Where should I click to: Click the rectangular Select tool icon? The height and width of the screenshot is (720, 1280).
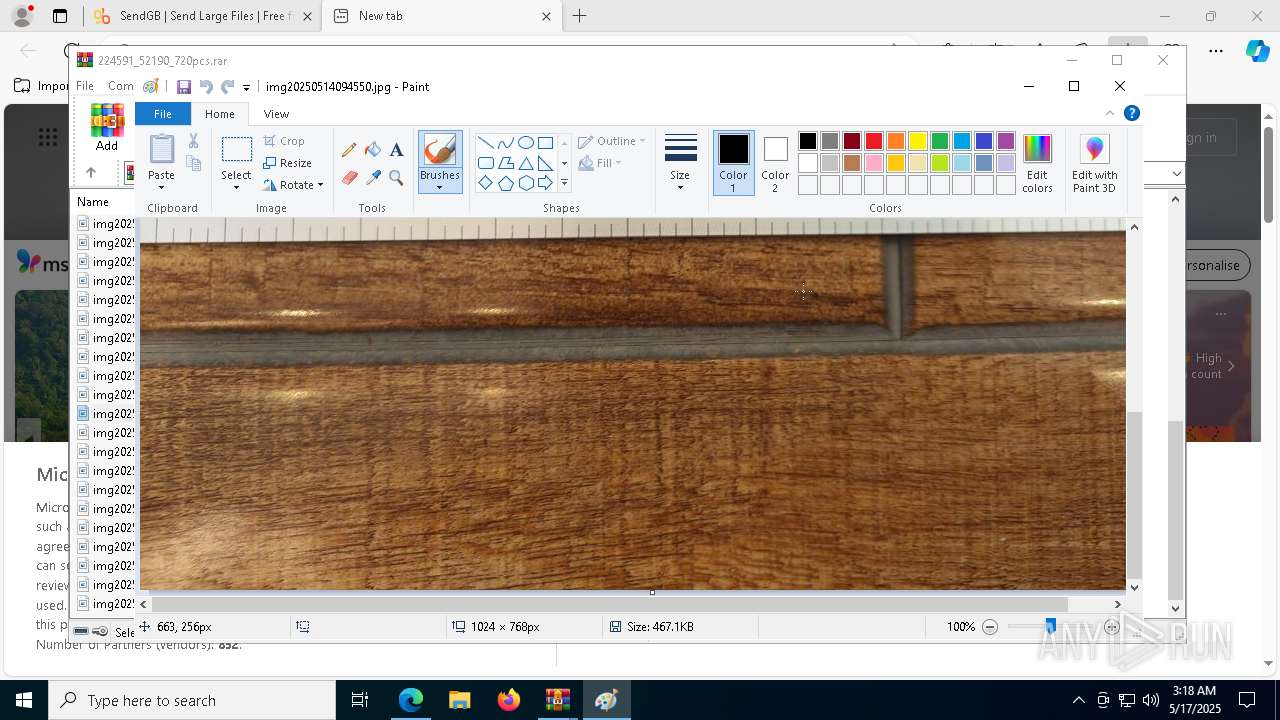(x=236, y=150)
